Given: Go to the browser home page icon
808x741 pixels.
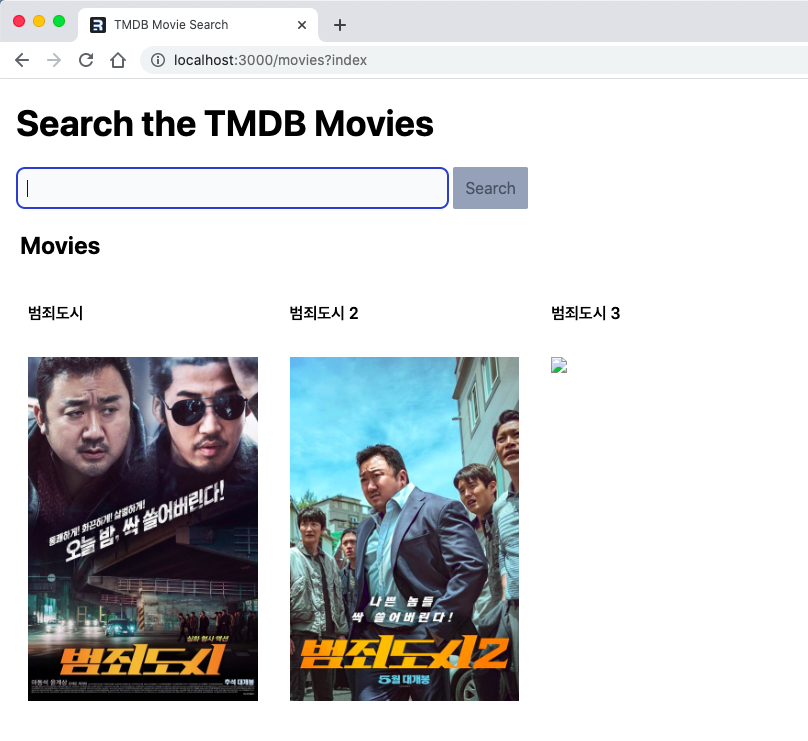Looking at the screenshot, I should pyautogui.click(x=118, y=60).
